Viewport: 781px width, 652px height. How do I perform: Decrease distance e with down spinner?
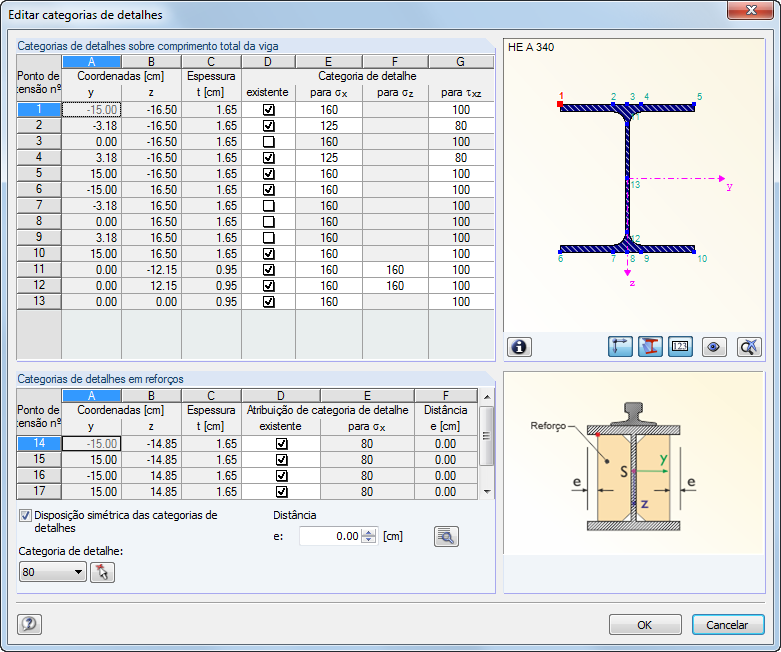pos(369,540)
